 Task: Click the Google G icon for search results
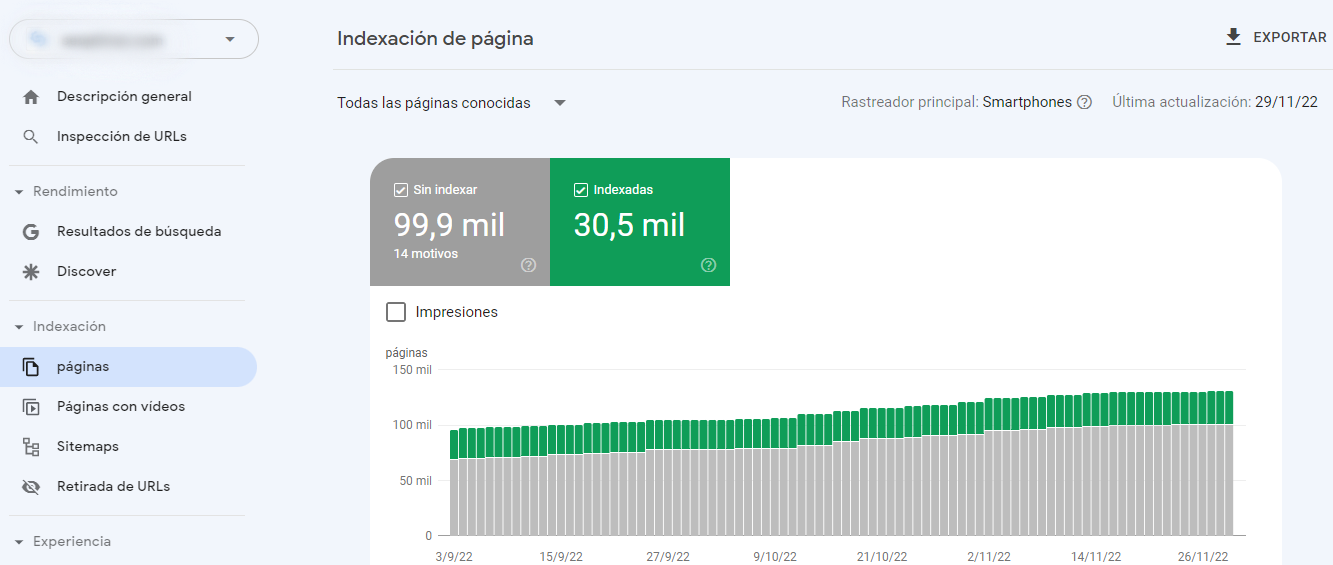(x=31, y=232)
